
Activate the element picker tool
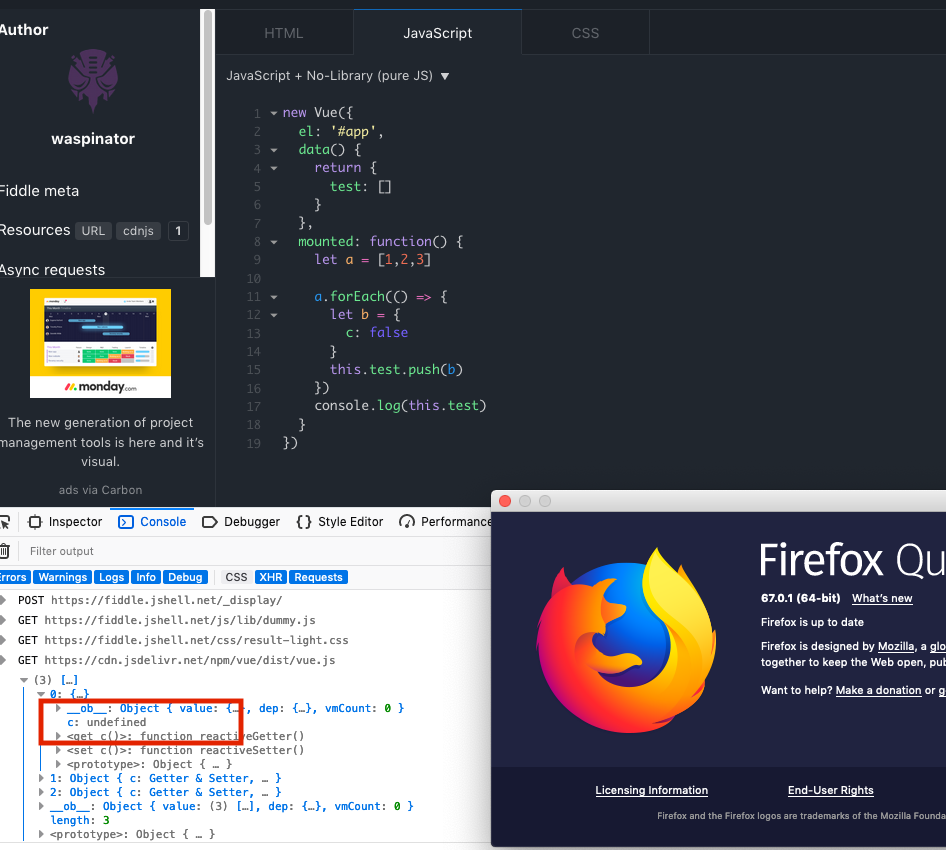(x=4, y=521)
